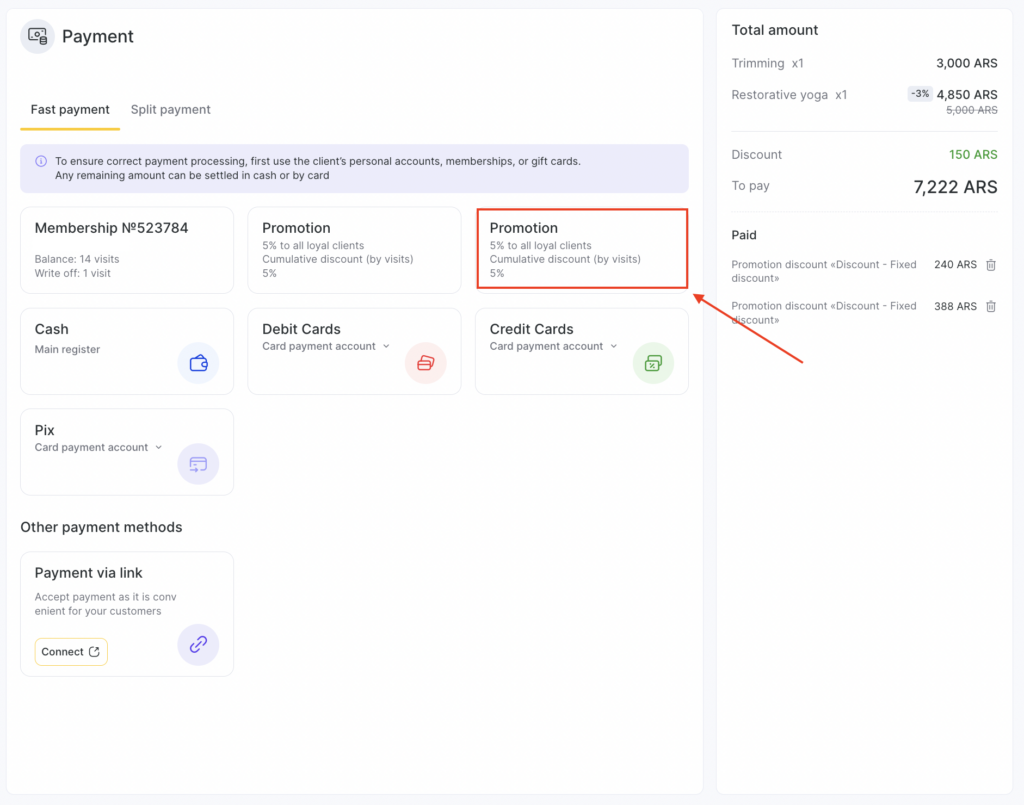
Task: Delete the 240 ARS promotion discount
Action: (991, 265)
